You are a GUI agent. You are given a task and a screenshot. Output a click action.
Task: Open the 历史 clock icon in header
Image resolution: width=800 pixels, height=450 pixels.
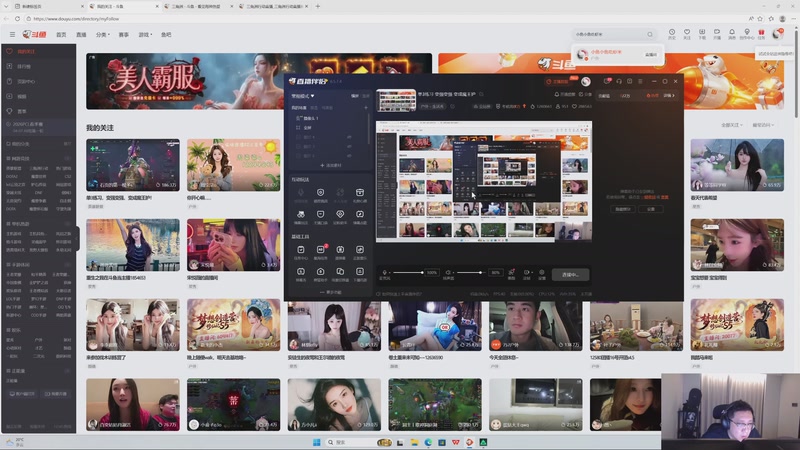(x=672, y=34)
